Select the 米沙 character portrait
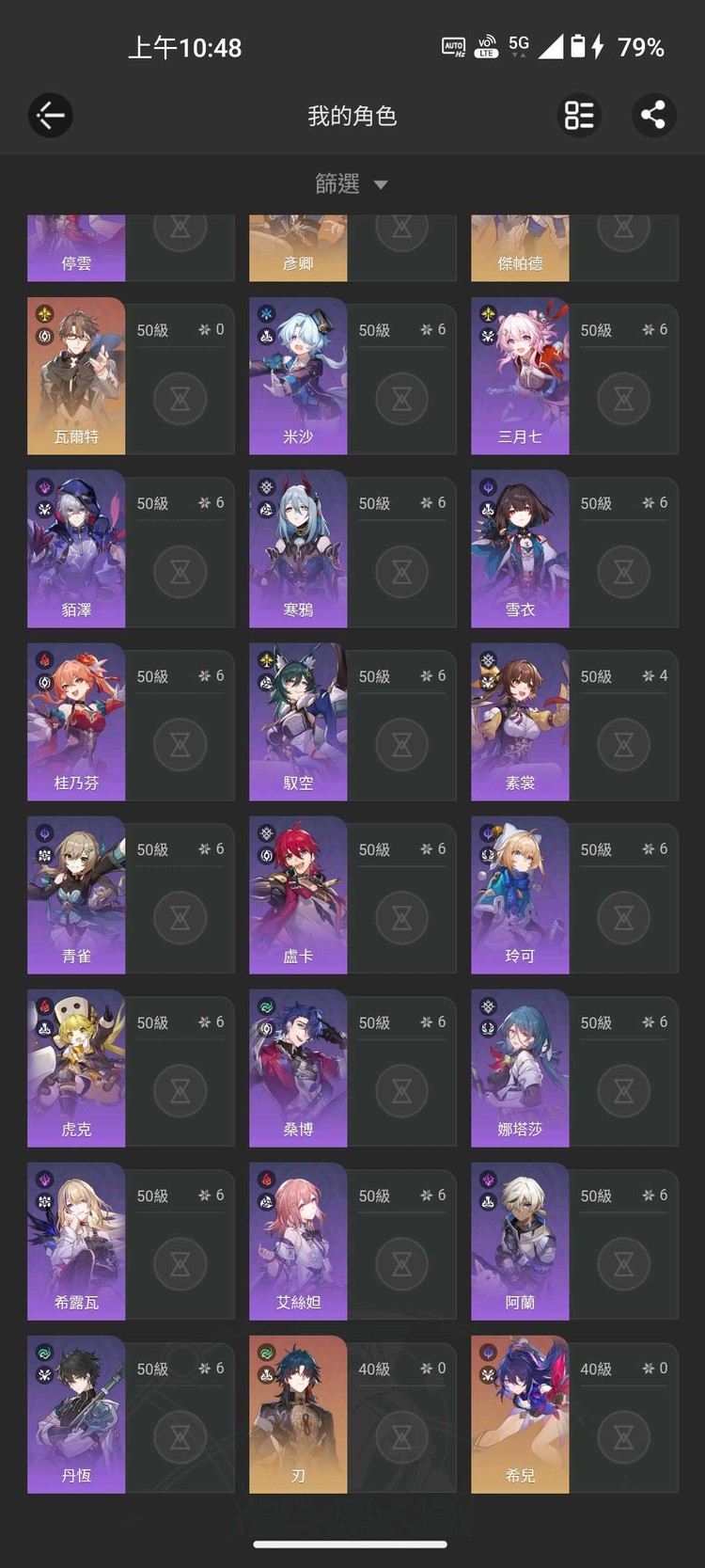 298,376
